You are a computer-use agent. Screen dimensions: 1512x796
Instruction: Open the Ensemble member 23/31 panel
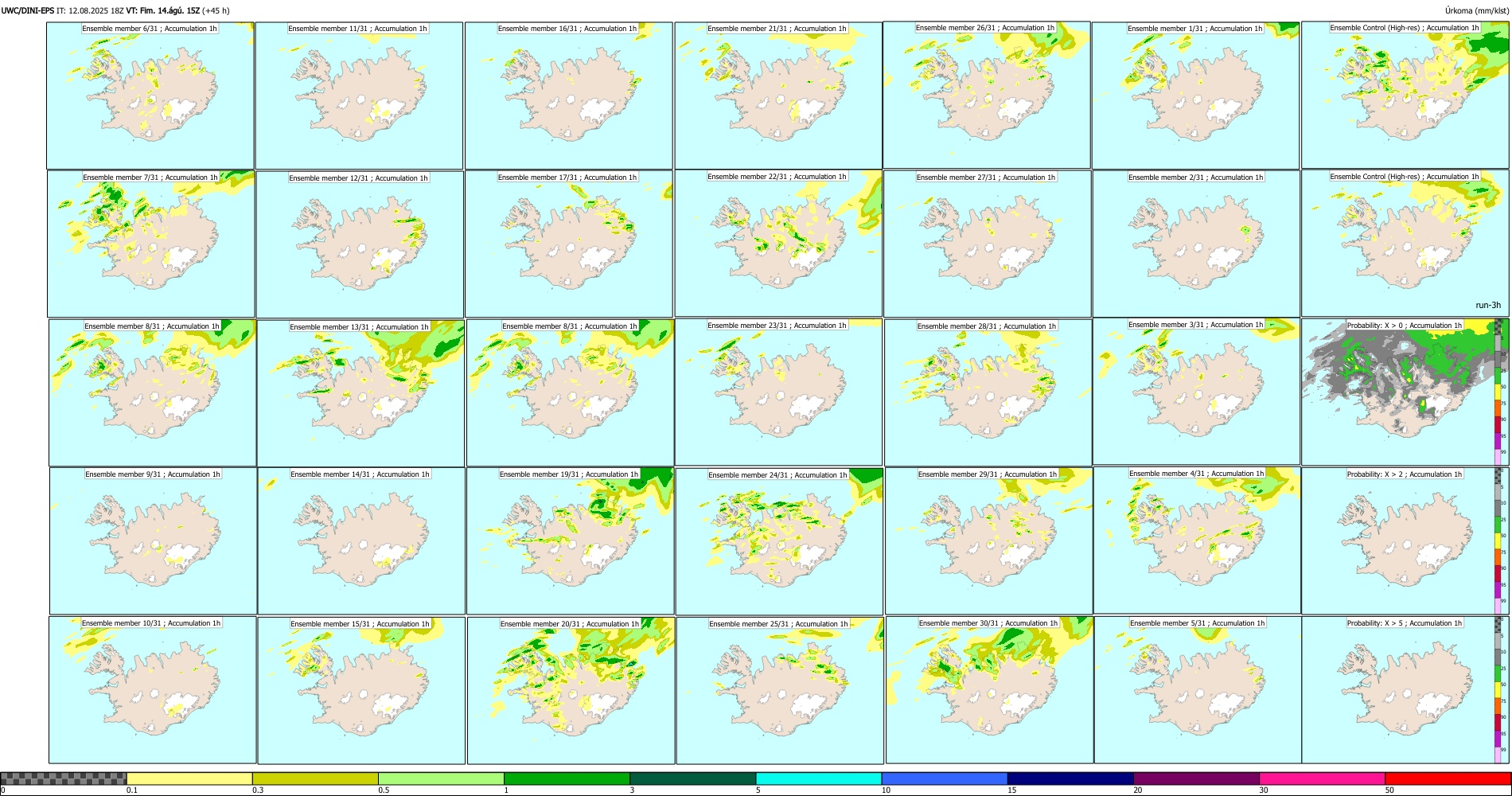779,392
